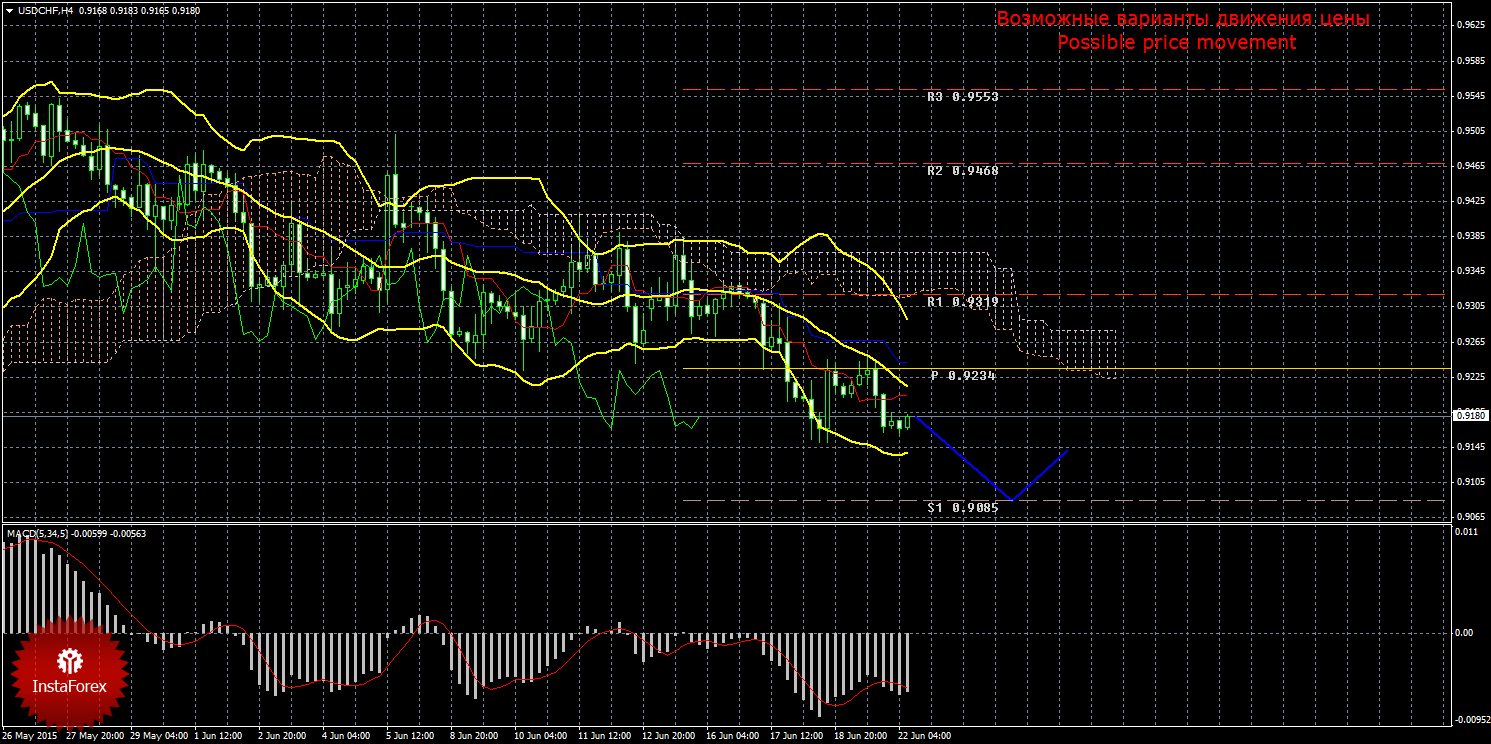Click the InstaForex logo badge

68,670
